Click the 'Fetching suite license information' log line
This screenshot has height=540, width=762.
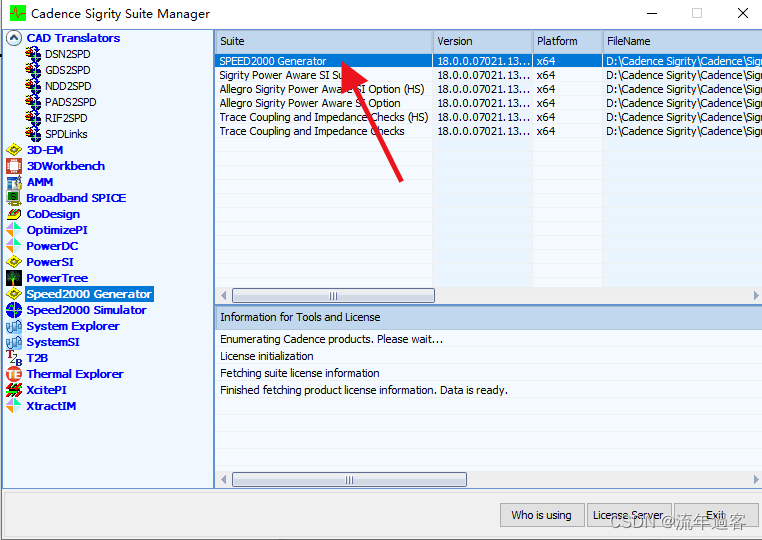(x=300, y=373)
